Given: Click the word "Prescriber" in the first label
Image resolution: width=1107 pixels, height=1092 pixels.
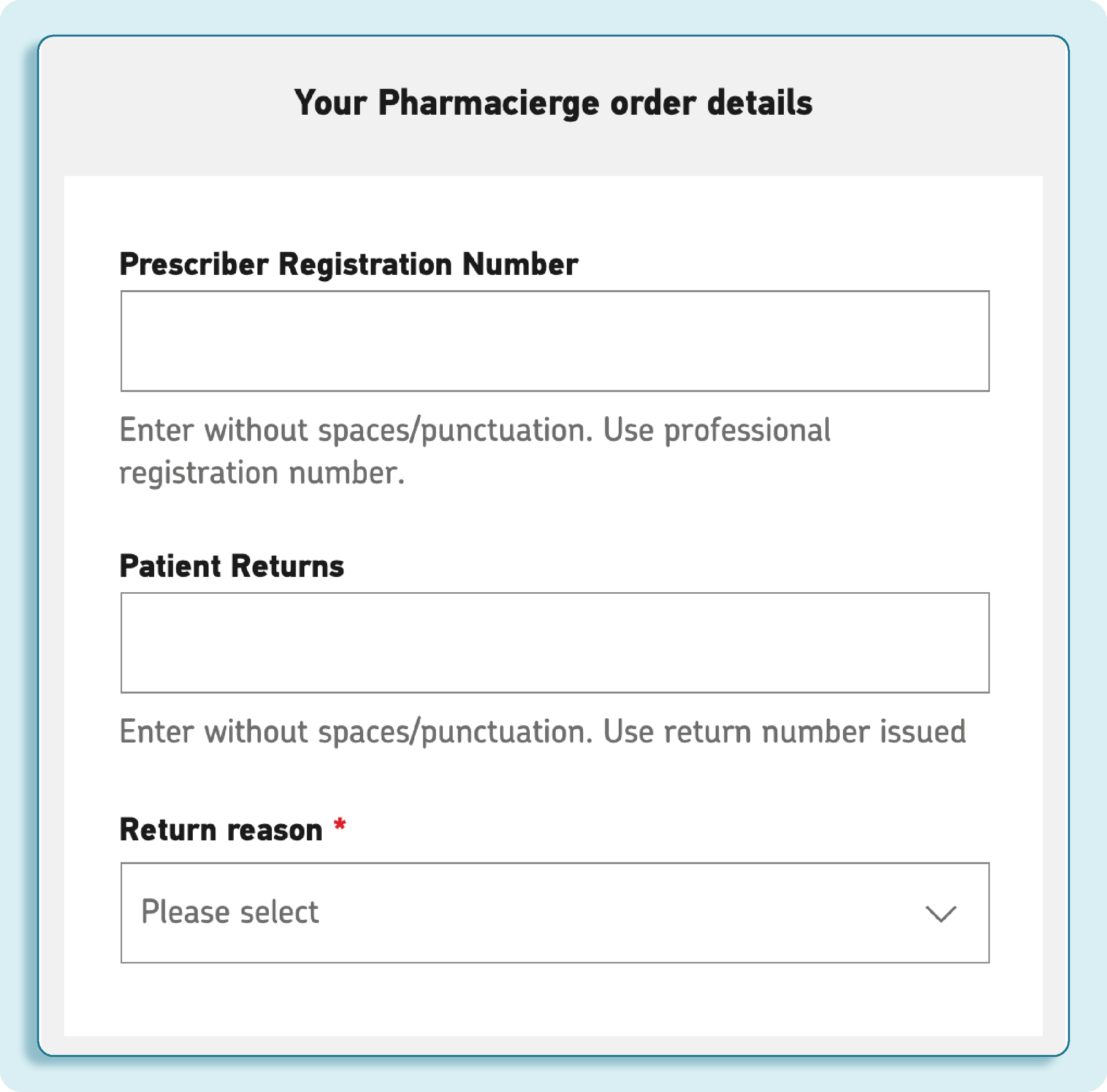Looking at the screenshot, I should [x=194, y=264].
